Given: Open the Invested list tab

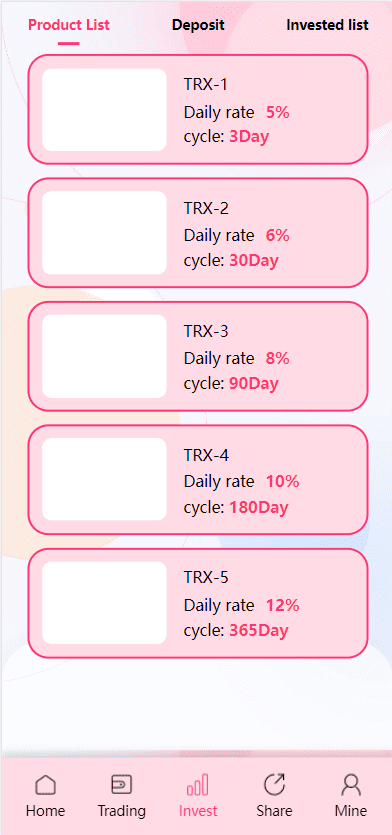Looking at the screenshot, I should point(327,25).
